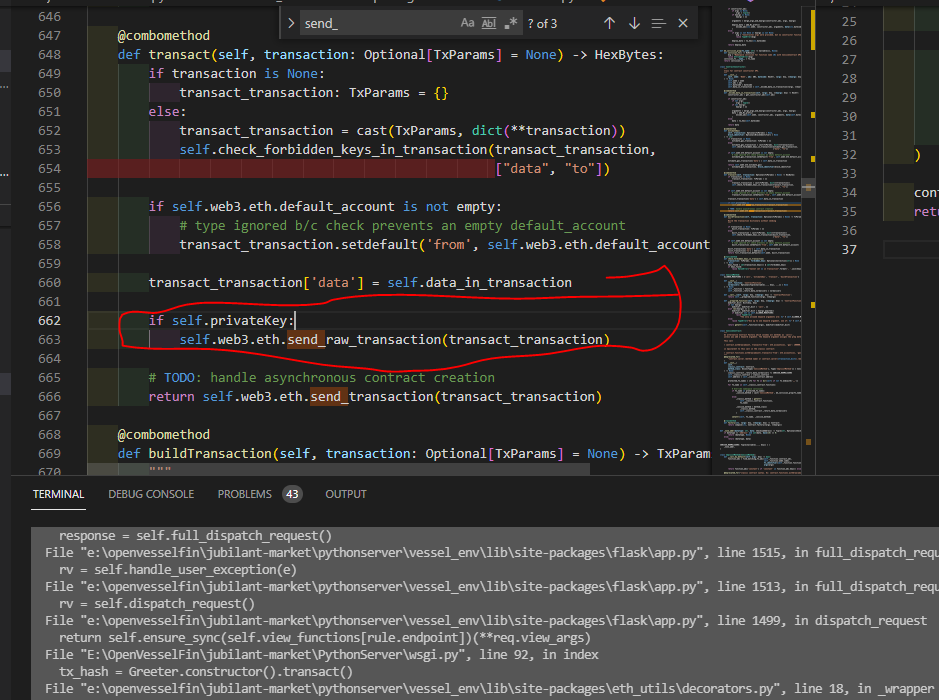Click terminal line 'rv = self.handle_user_exception(e)'
Screen dimensions: 939x700
tap(178, 569)
